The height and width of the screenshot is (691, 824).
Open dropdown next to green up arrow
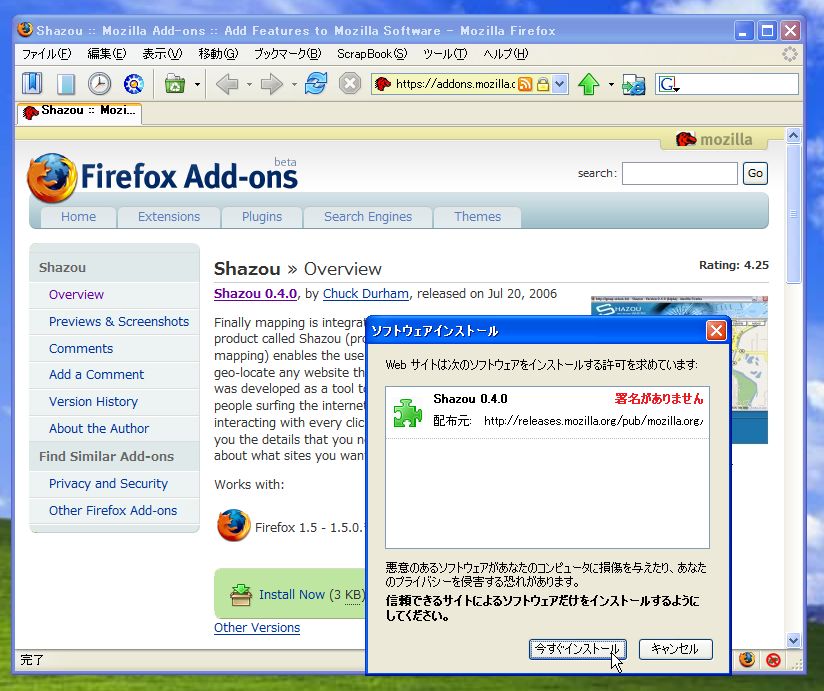coord(611,84)
